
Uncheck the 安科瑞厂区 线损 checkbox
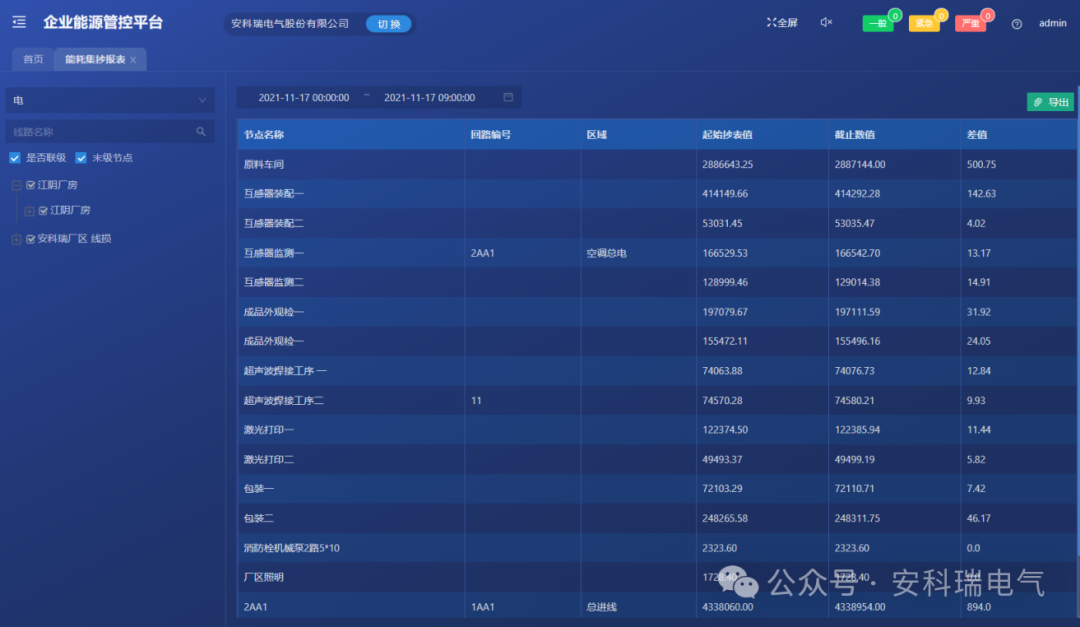click(x=30, y=239)
